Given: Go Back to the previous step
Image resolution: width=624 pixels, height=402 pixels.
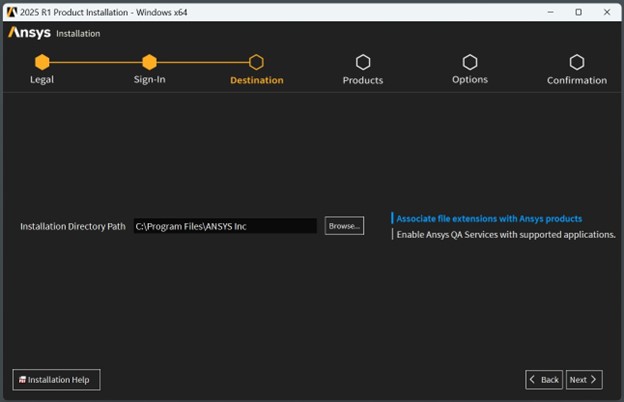Looking at the screenshot, I should click(x=544, y=380).
